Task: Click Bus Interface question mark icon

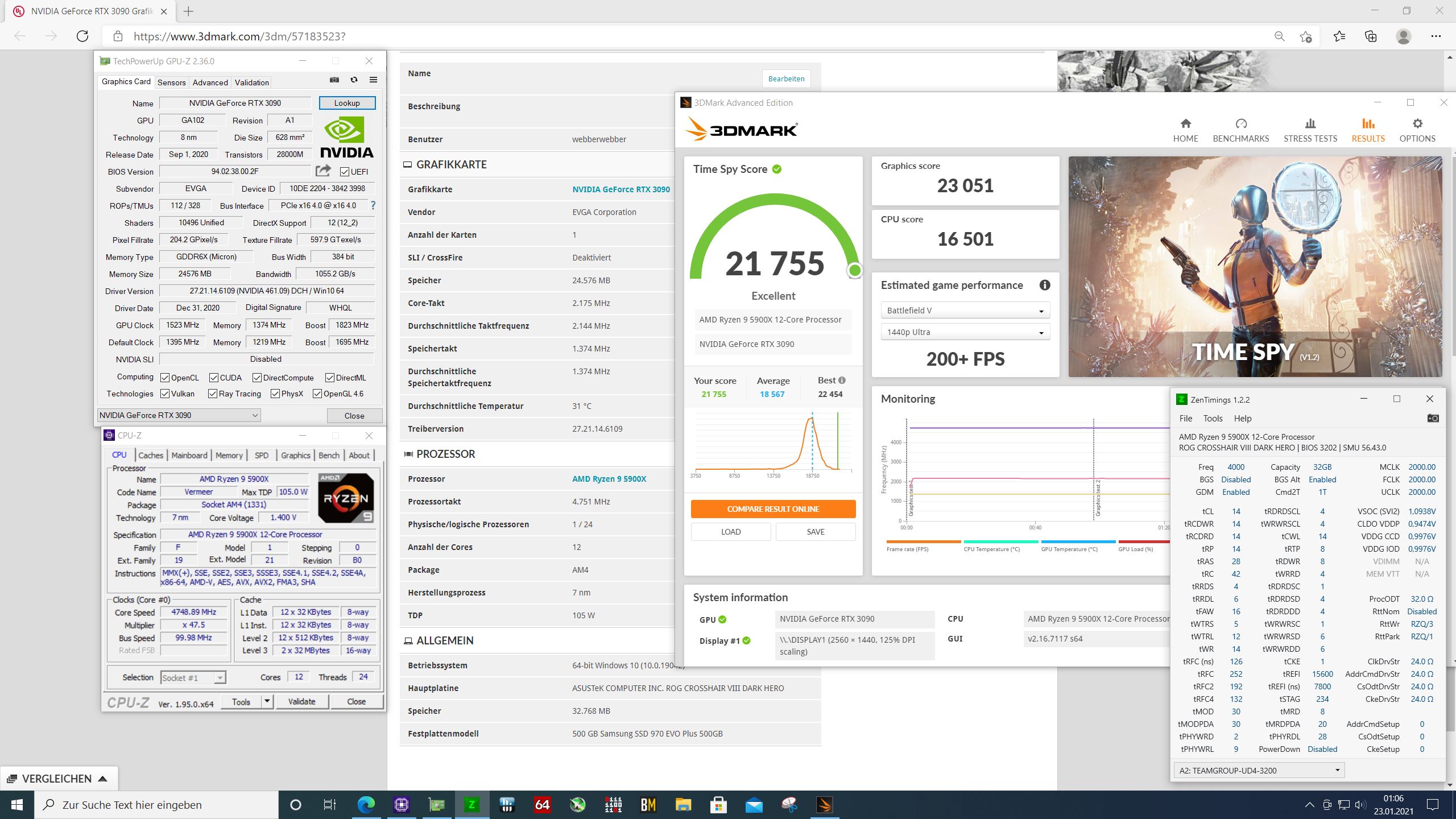Action: pyautogui.click(x=373, y=205)
